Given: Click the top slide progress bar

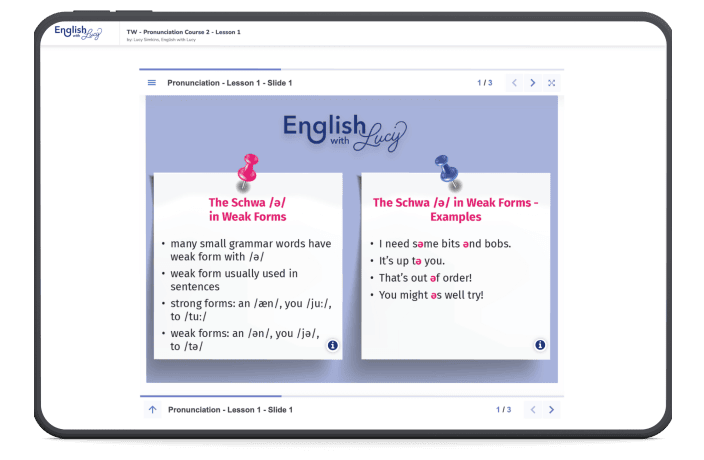Looking at the screenshot, I should click(x=352, y=69).
